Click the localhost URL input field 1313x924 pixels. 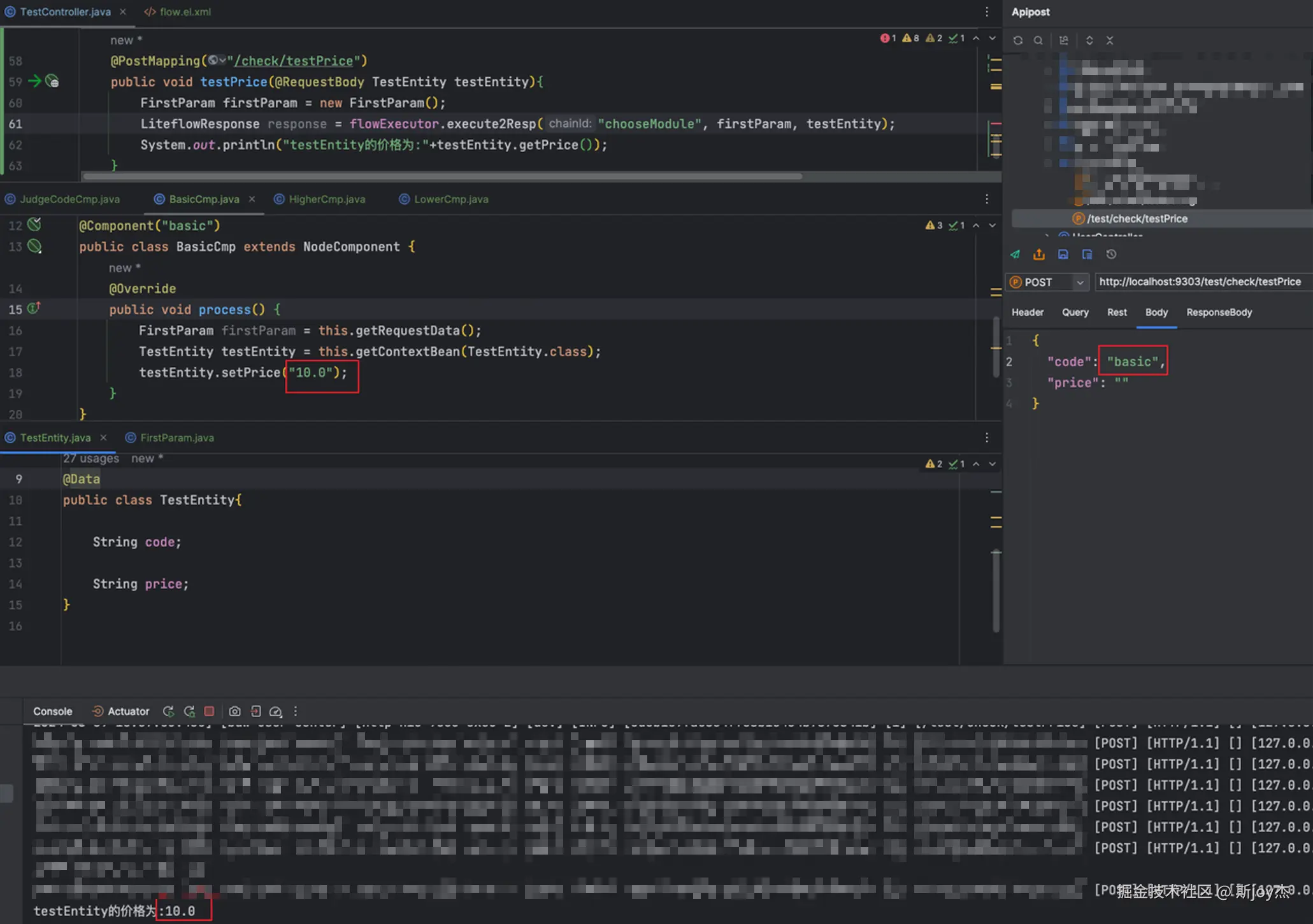pos(1200,281)
